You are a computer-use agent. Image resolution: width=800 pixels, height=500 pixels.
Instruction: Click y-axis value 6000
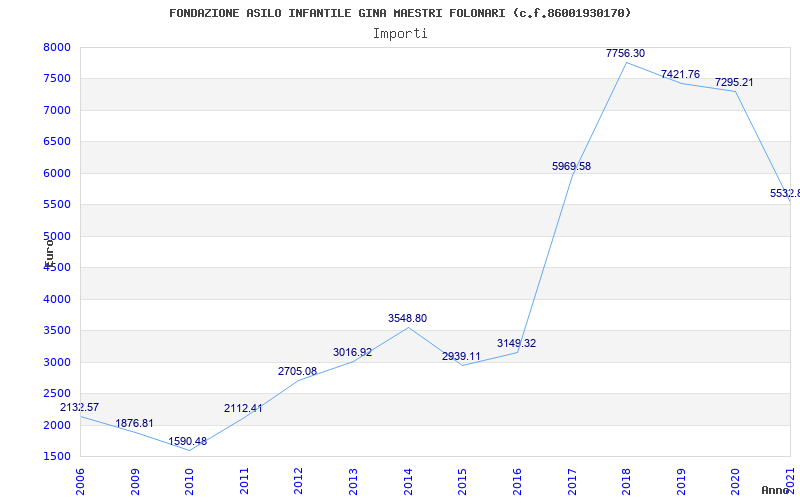click(57, 173)
